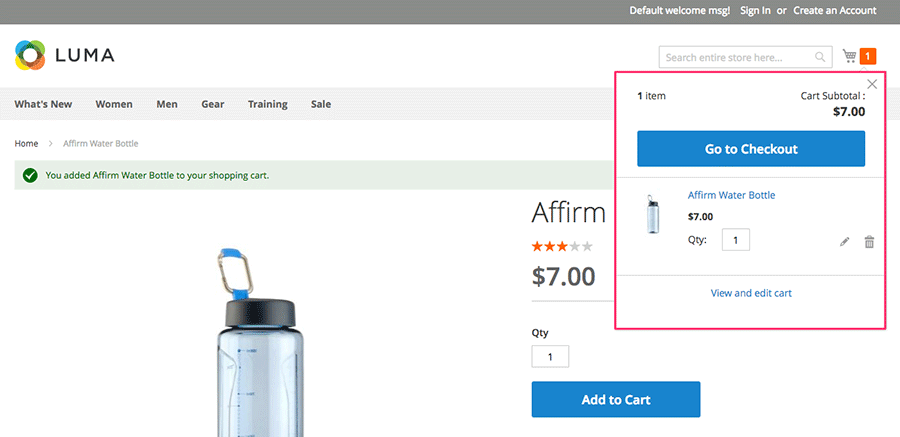
Task: Open the Sale menu
Action: point(321,104)
